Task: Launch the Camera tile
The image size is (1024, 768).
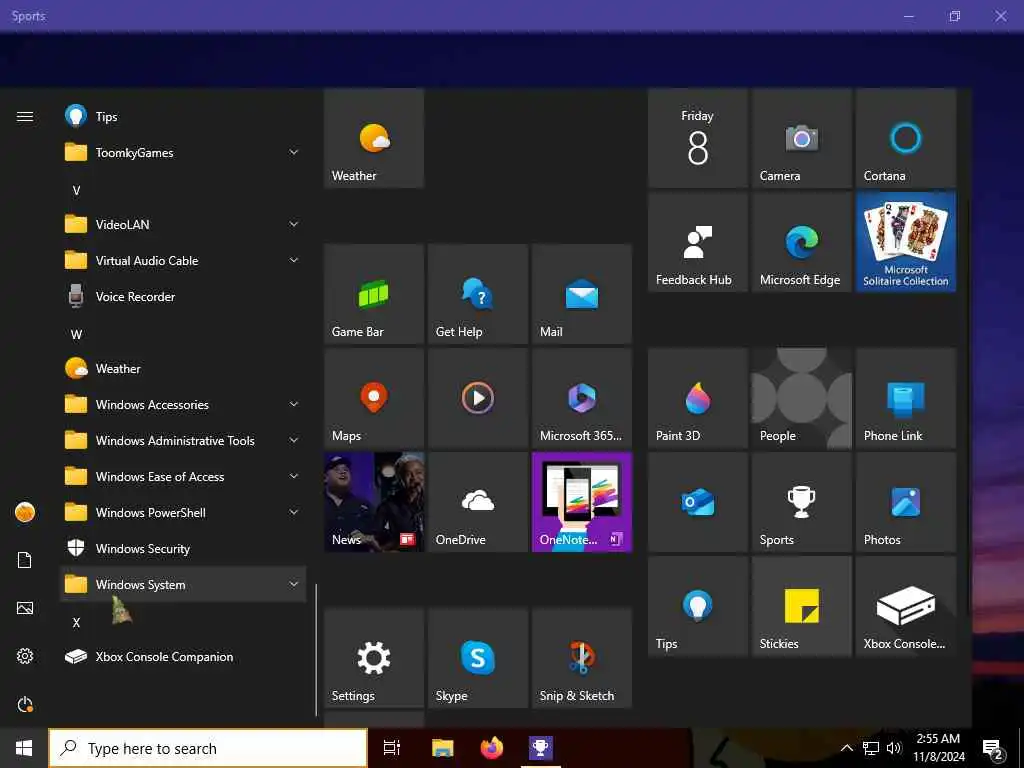Action: [801, 138]
